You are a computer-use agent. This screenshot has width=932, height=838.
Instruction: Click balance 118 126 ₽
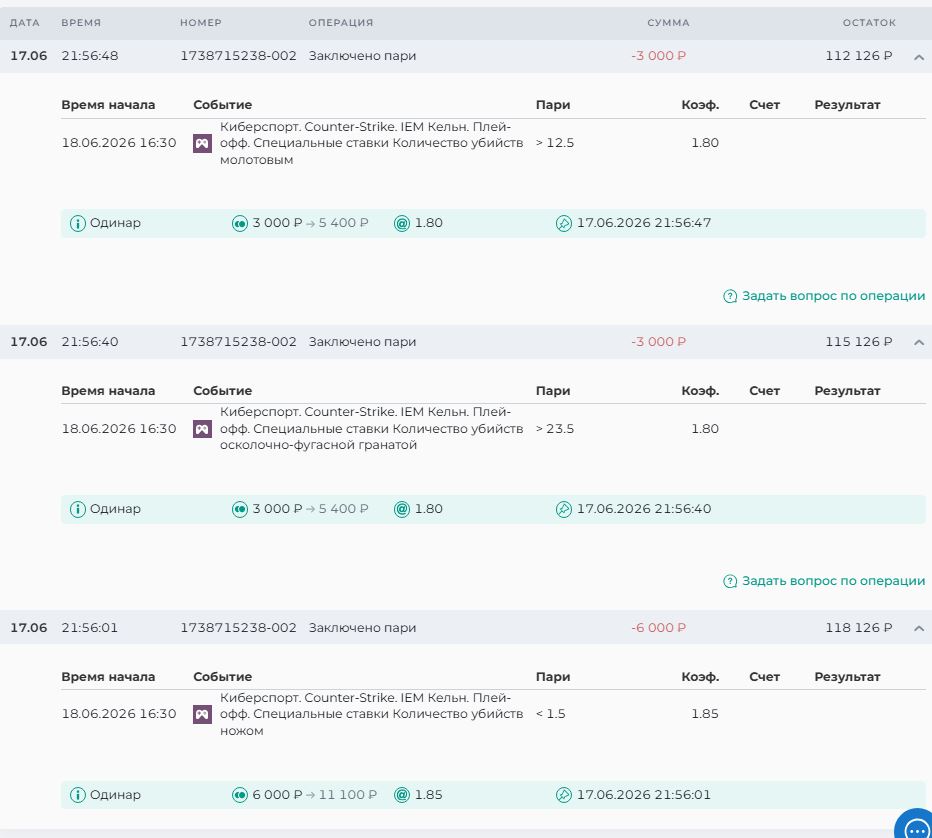[x=859, y=628]
